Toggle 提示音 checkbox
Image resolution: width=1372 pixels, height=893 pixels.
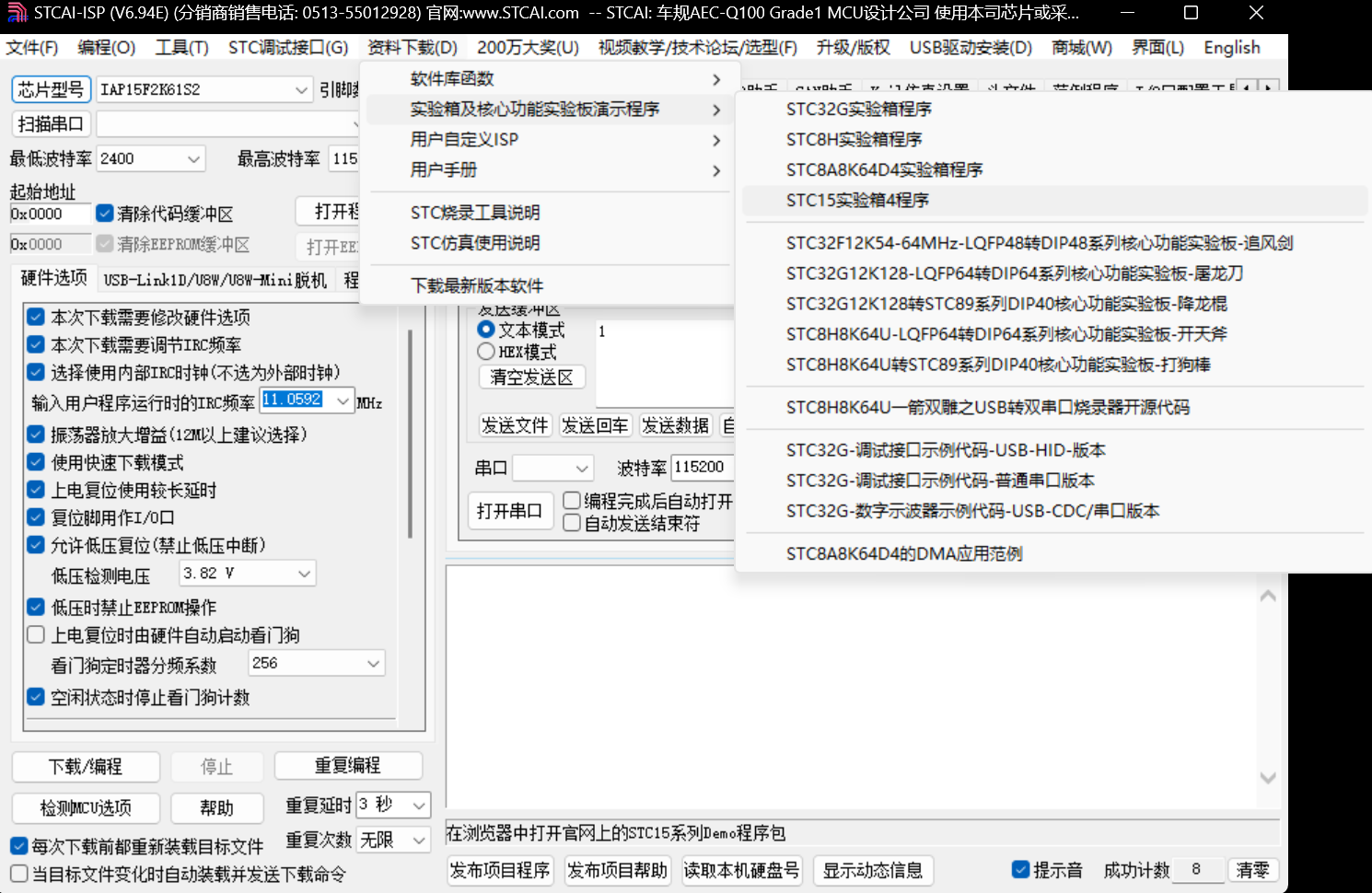[1020, 869]
